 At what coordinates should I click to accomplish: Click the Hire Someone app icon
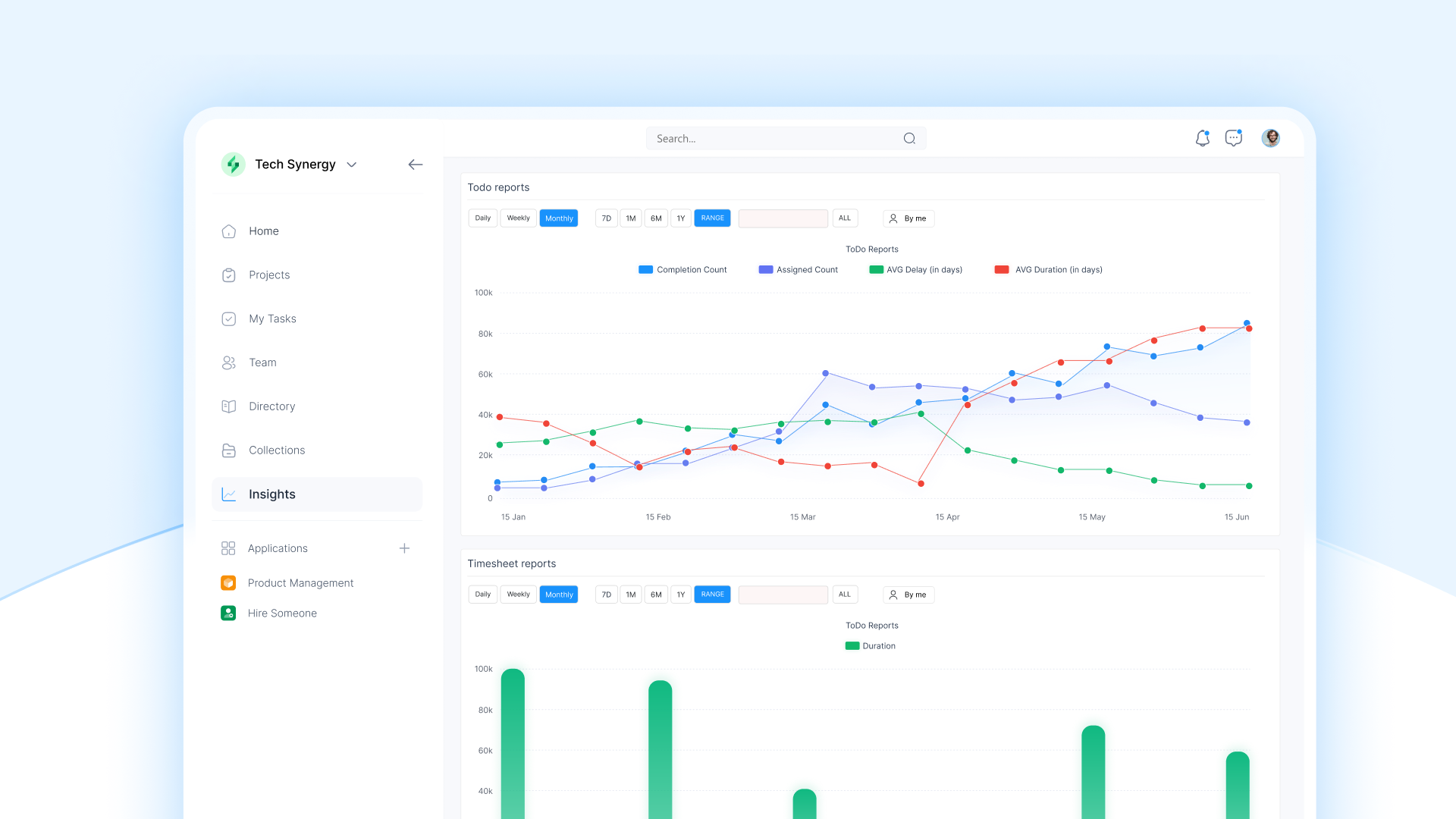pos(228,613)
